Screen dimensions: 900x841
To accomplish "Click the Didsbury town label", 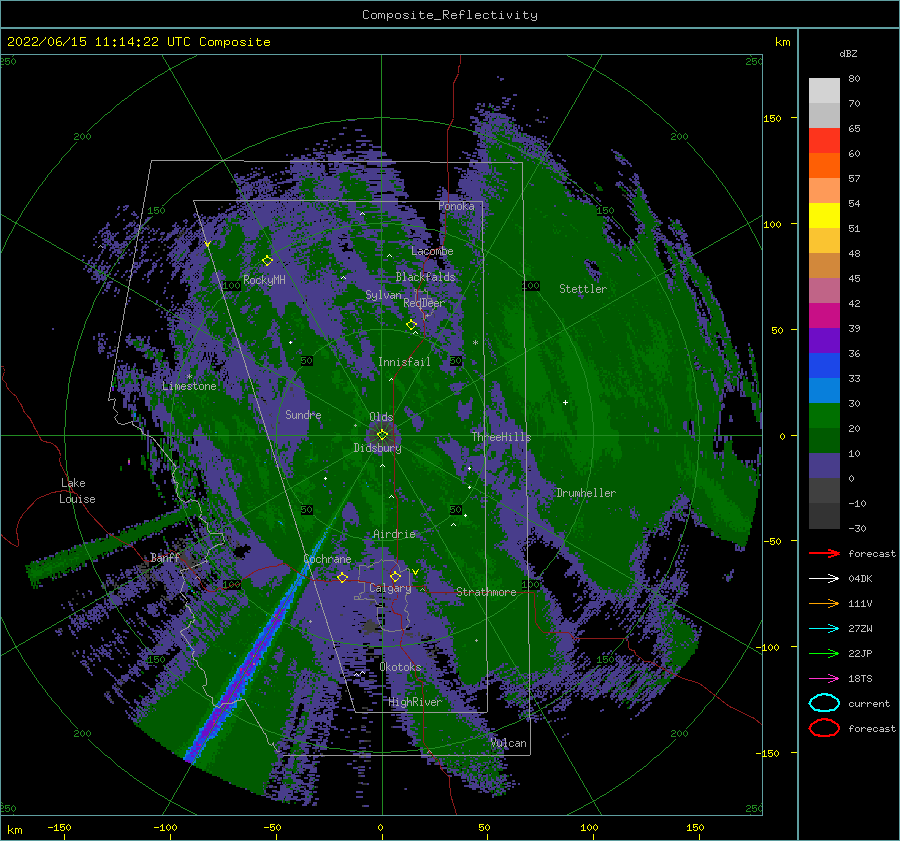I will (378, 448).
